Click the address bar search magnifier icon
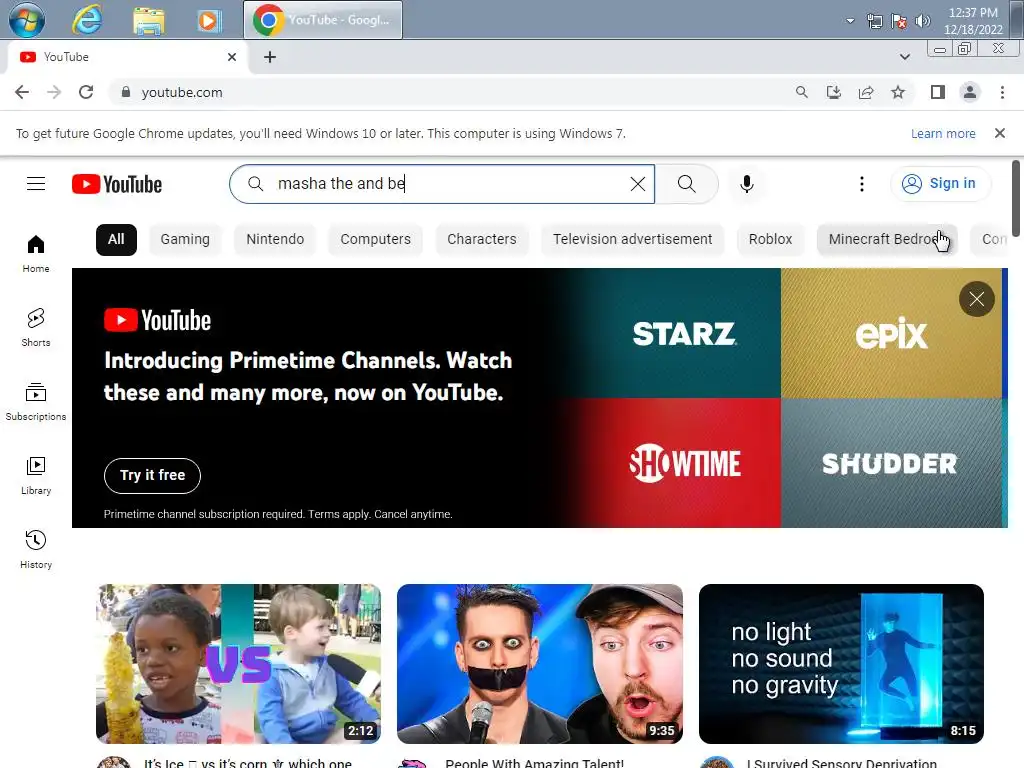The height and width of the screenshot is (768, 1024). pyautogui.click(x=801, y=92)
